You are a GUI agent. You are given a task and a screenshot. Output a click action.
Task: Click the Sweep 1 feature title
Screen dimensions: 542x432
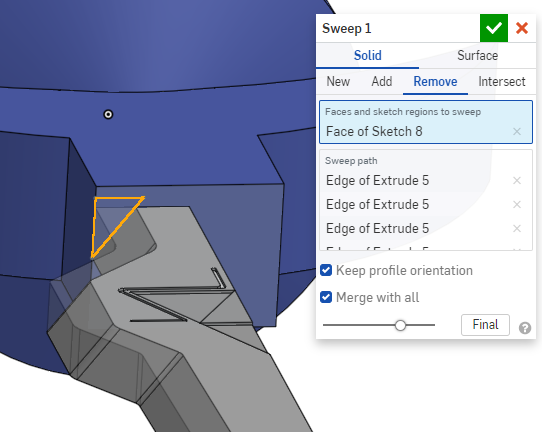pos(347,28)
